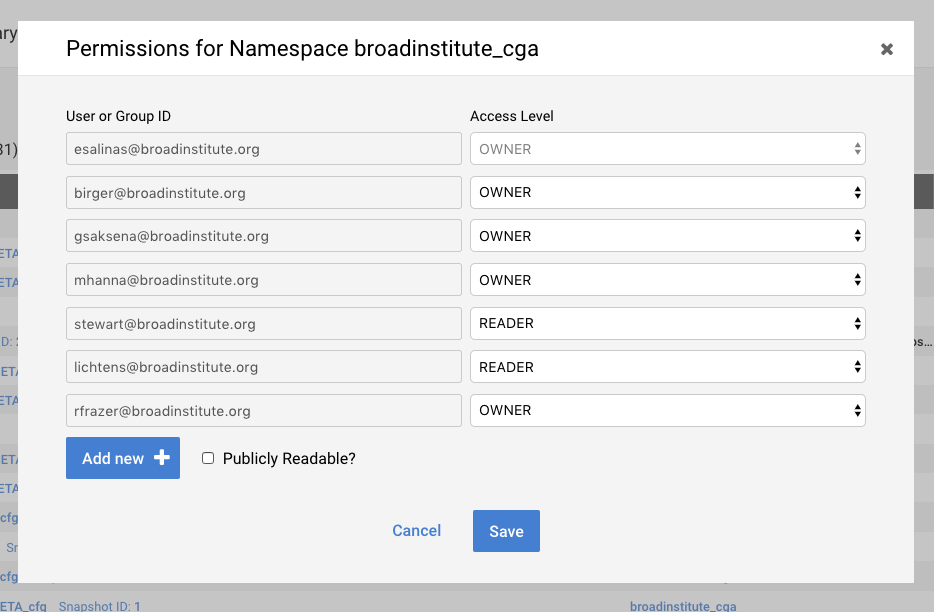Close the Permissions dialog with X icon
Screen dimensions: 934x612
886,49
